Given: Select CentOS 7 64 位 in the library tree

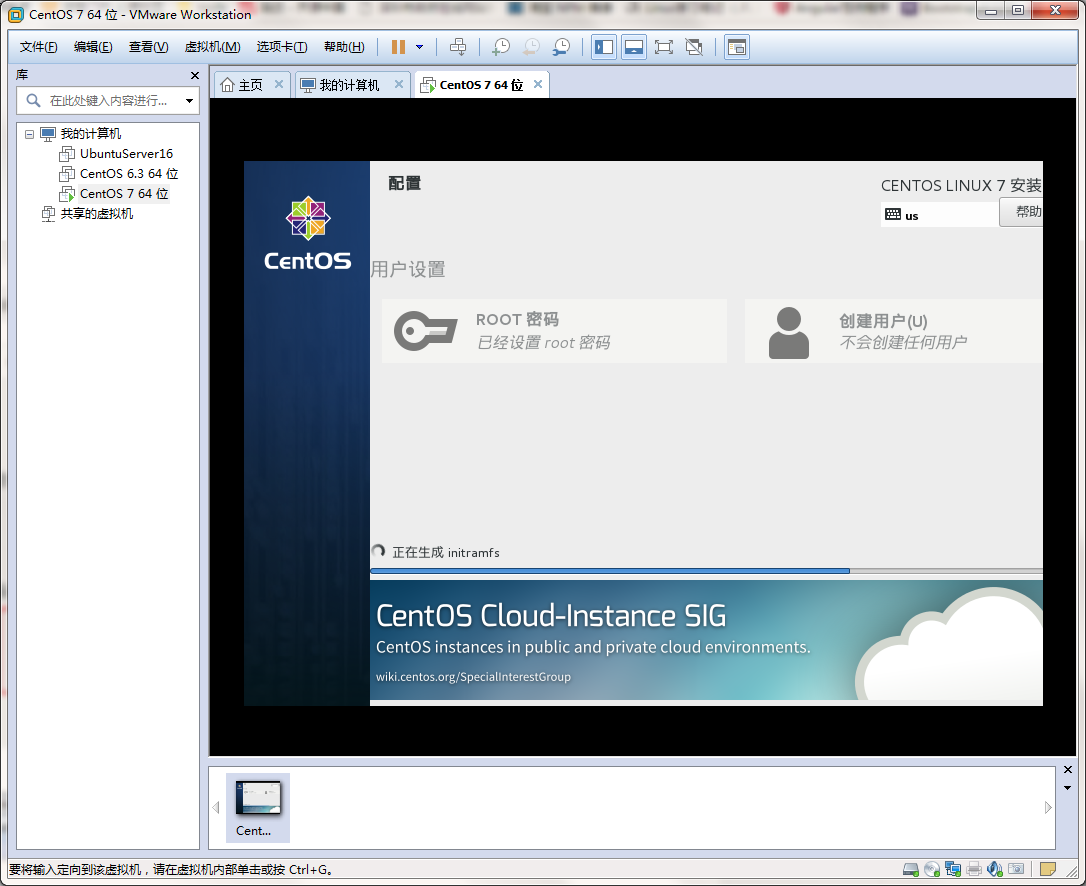Looking at the screenshot, I should (123, 194).
